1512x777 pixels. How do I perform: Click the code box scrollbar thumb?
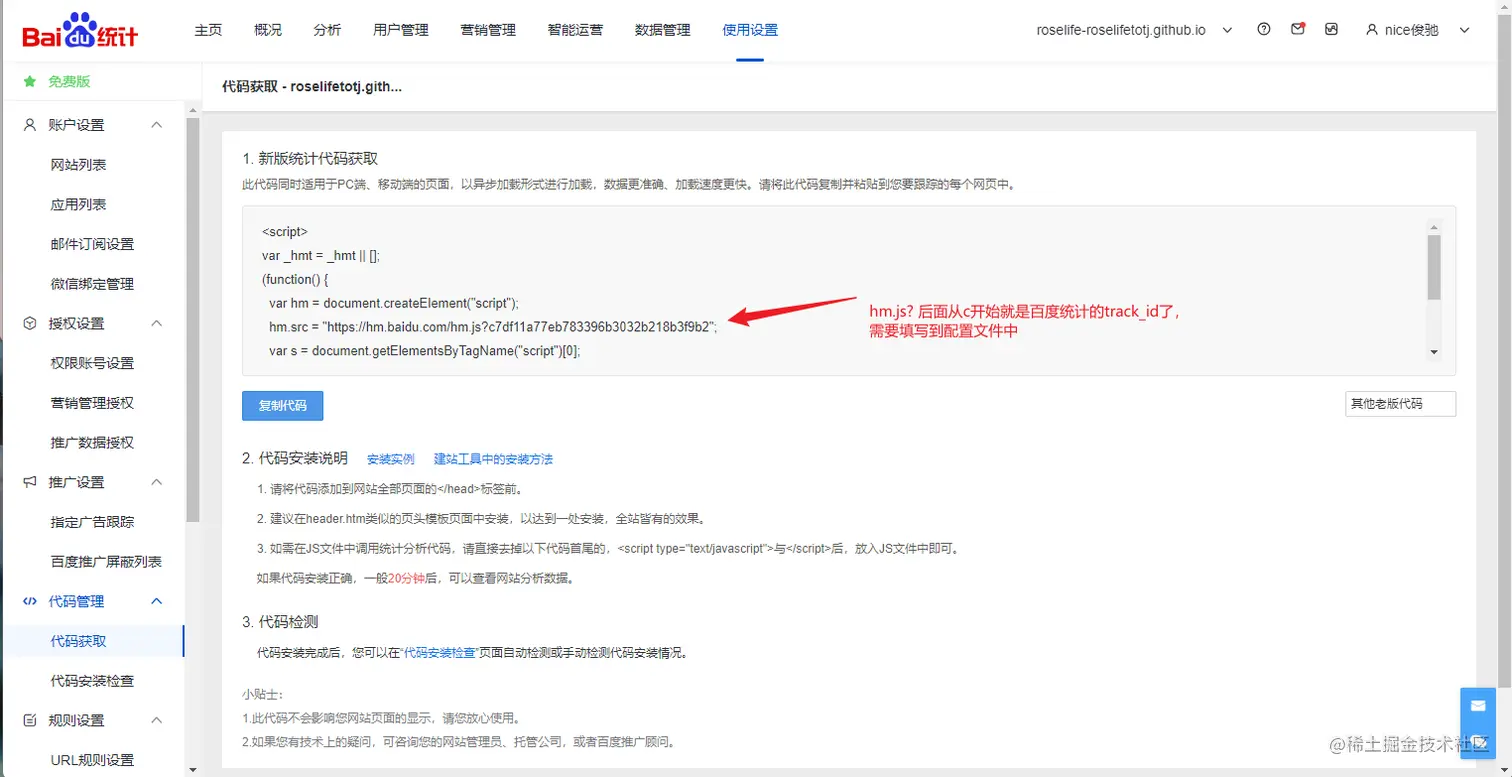coord(1434,267)
